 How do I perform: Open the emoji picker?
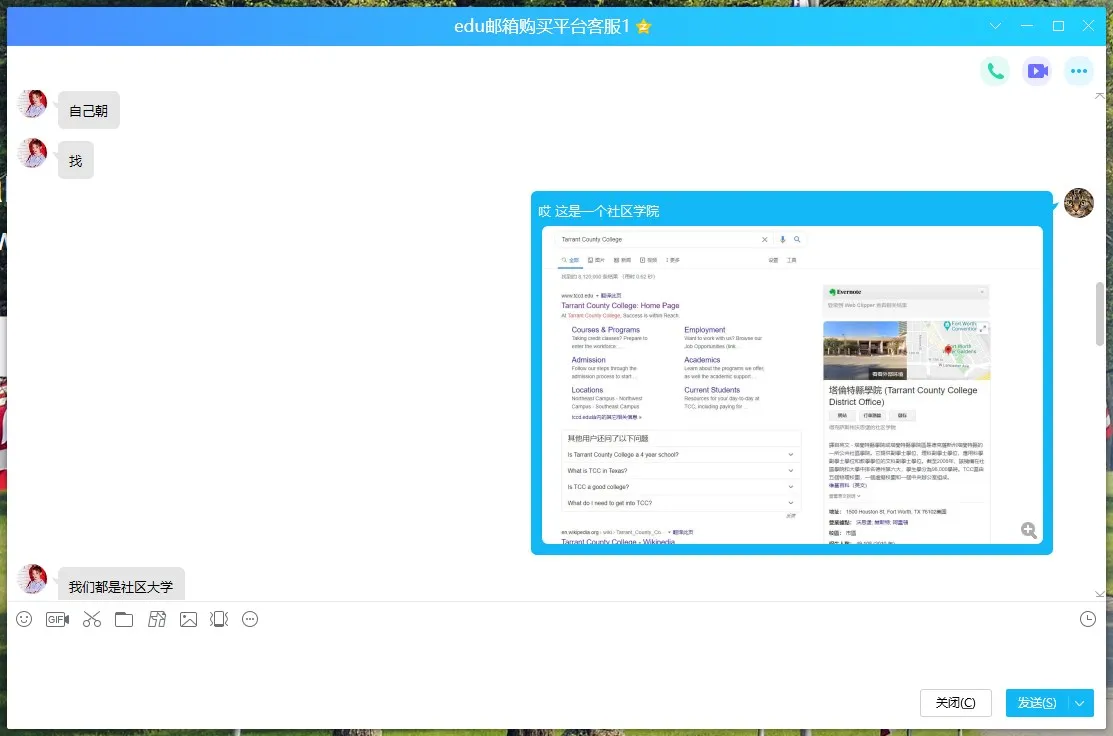[x=24, y=620]
